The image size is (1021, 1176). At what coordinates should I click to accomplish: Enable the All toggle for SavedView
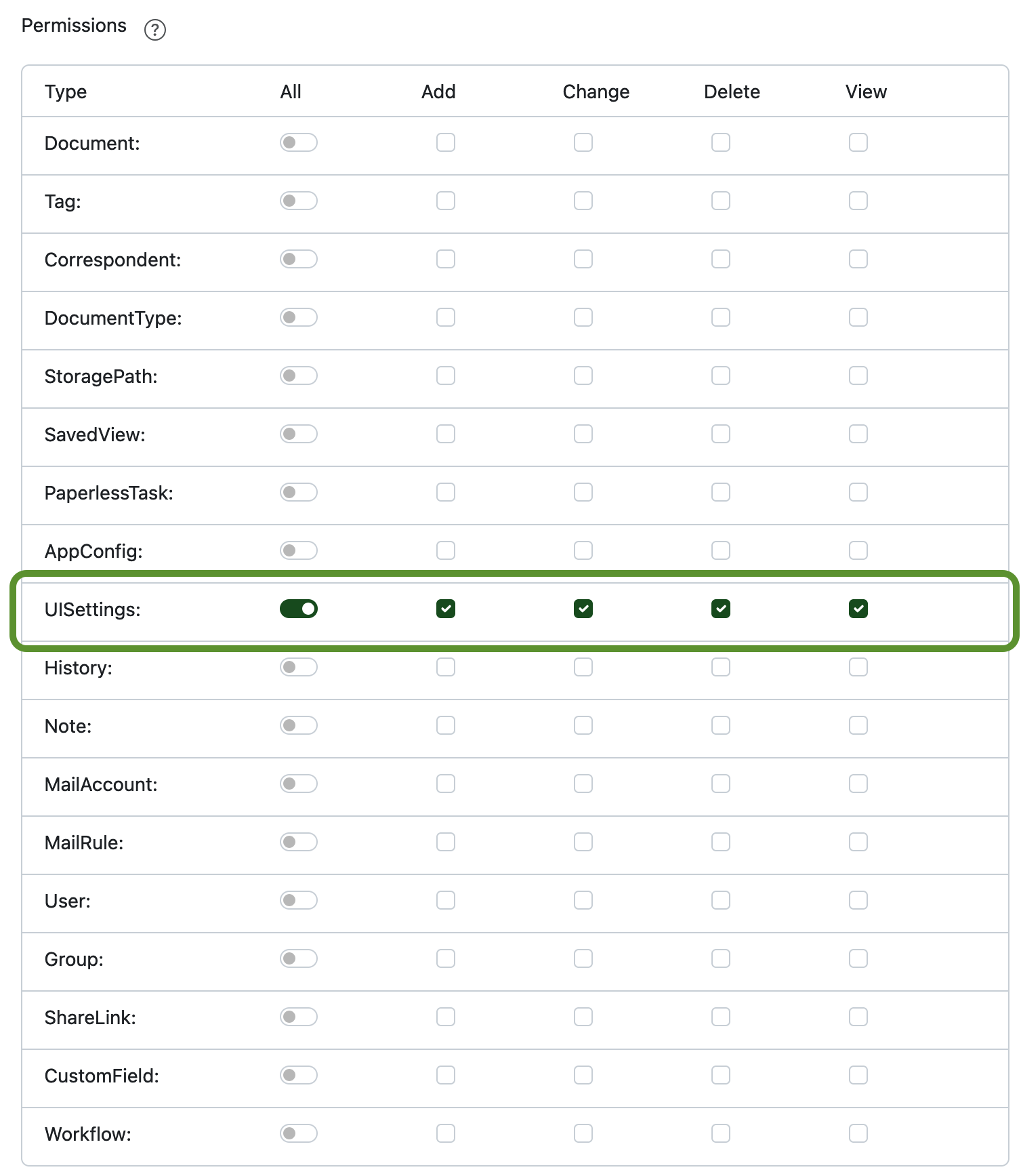coord(298,434)
